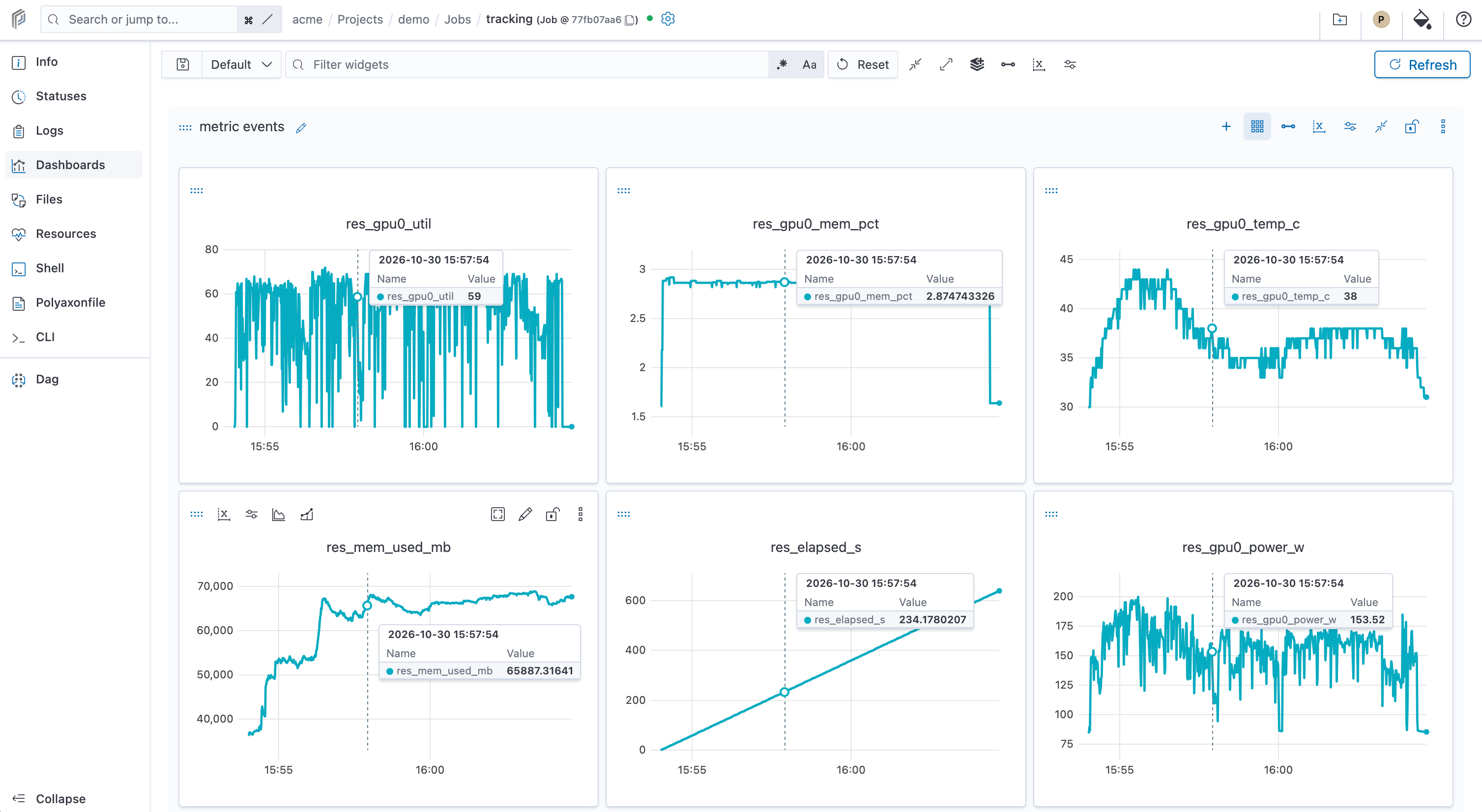Click the top toolbar x-axis icon
Image resolution: width=1482 pixels, height=812 pixels.
[1039, 64]
